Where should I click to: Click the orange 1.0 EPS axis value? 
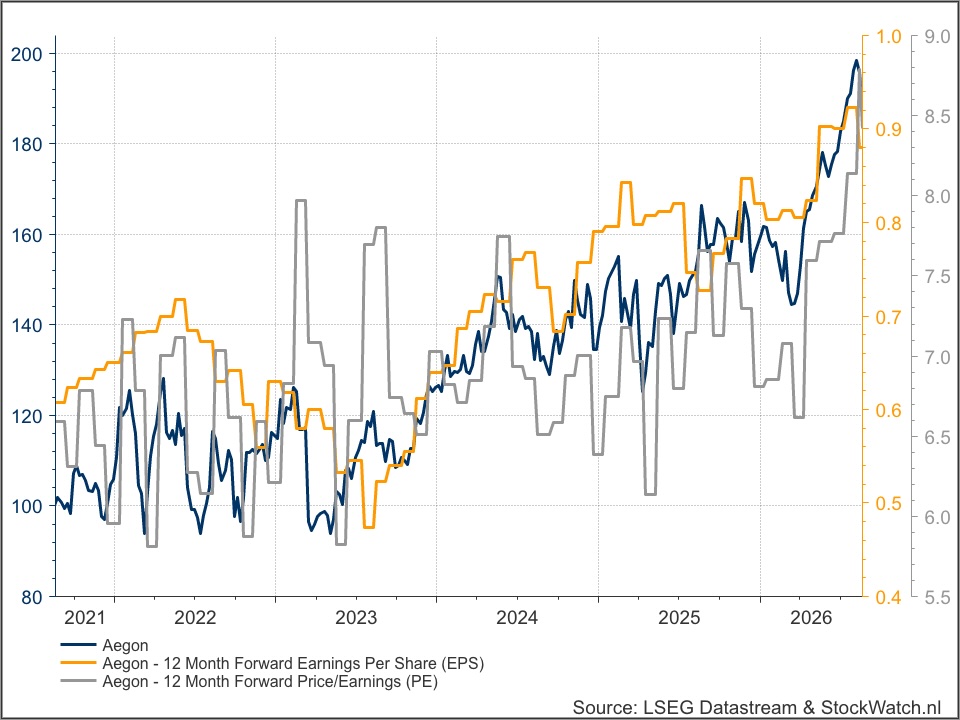tap(888, 37)
